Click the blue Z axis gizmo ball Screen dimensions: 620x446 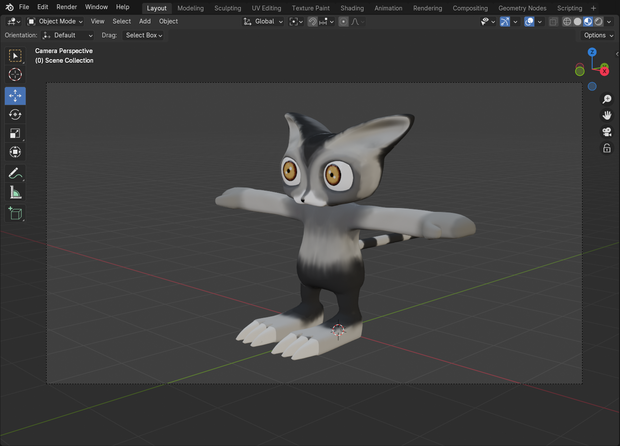pos(592,52)
